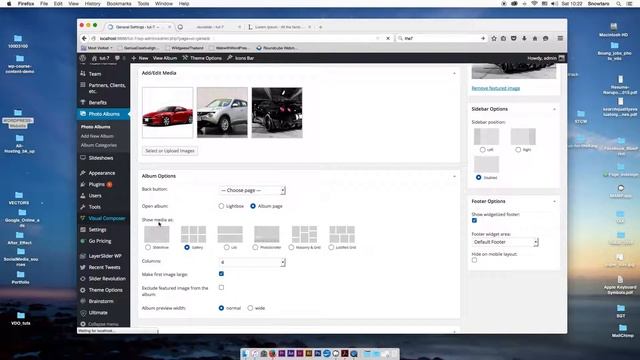Click Firefox back arrow button
640x360 pixels.
coord(84,38)
